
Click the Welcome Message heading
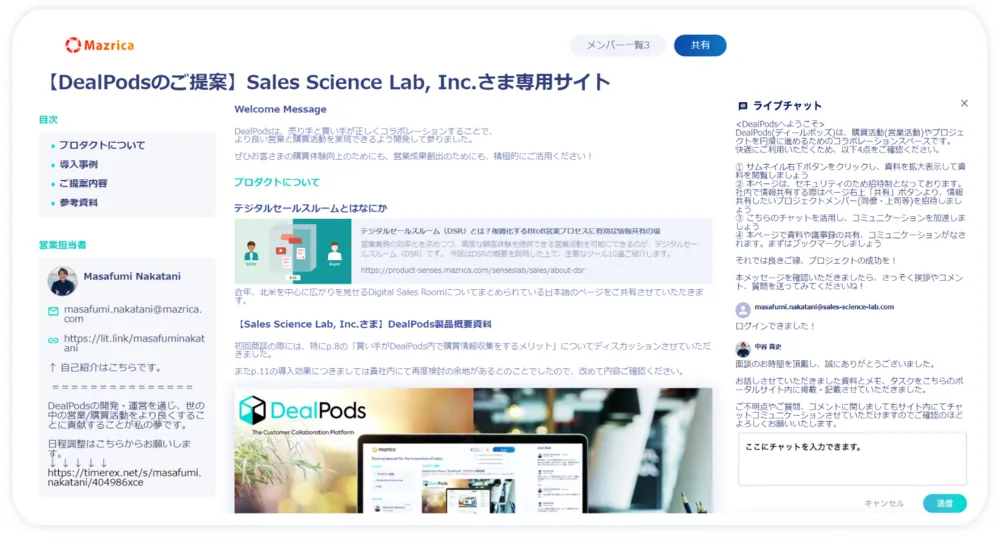click(x=280, y=110)
